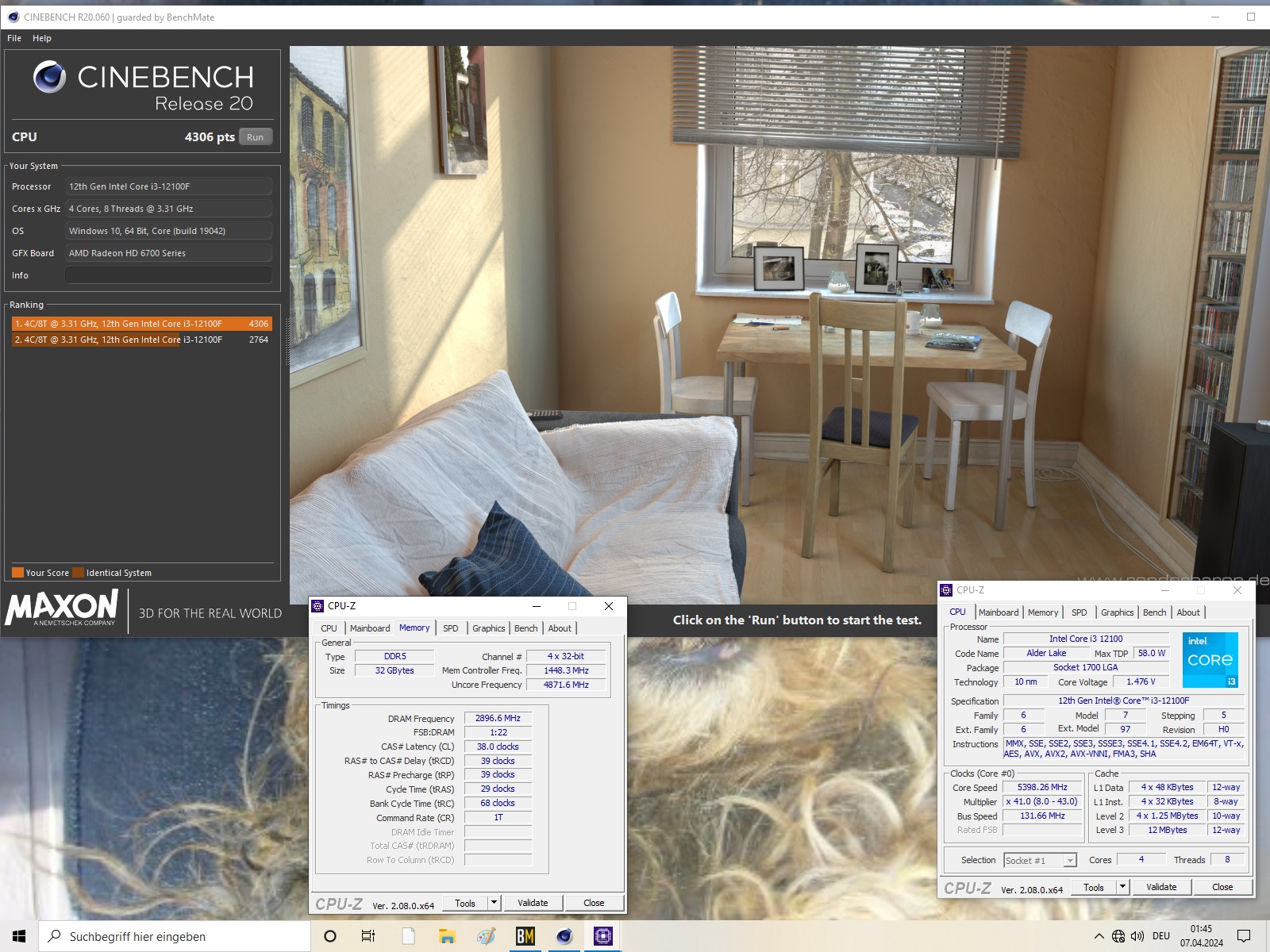Screen dimensions: 1270x952
Task: Click GFX Board field AMD Radeon HD 6700
Action: [168, 253]
